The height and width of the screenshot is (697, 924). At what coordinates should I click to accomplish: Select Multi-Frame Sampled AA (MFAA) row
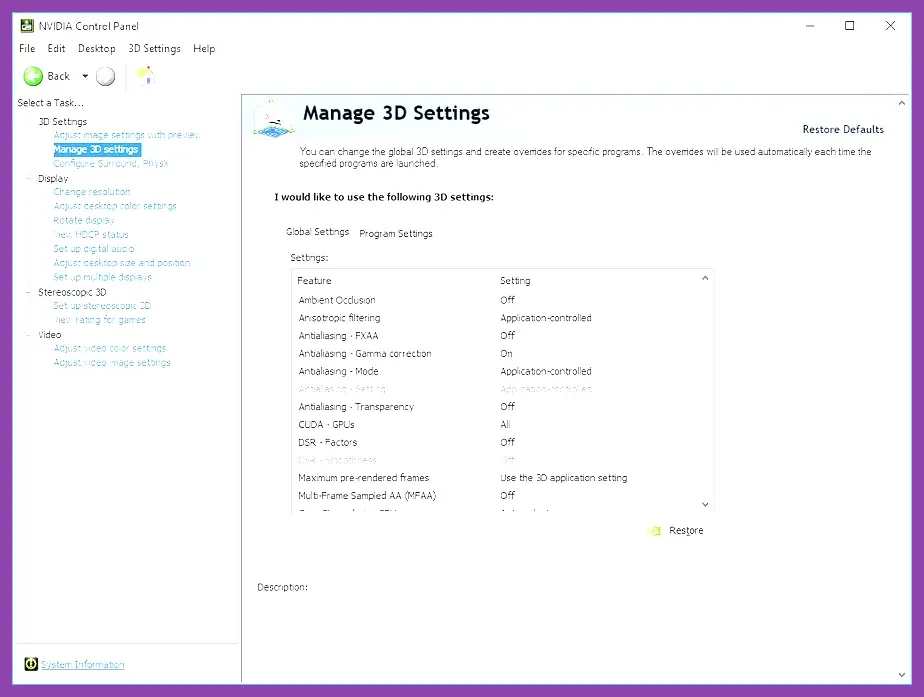pyautogui.click(x=496, y=496)
